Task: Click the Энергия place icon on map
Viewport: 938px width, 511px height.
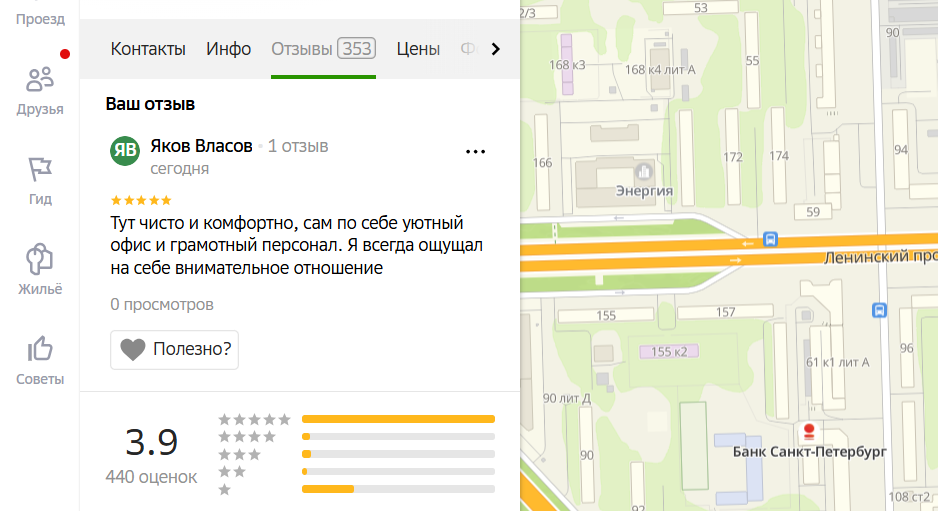Action: (x=644, y=172)
